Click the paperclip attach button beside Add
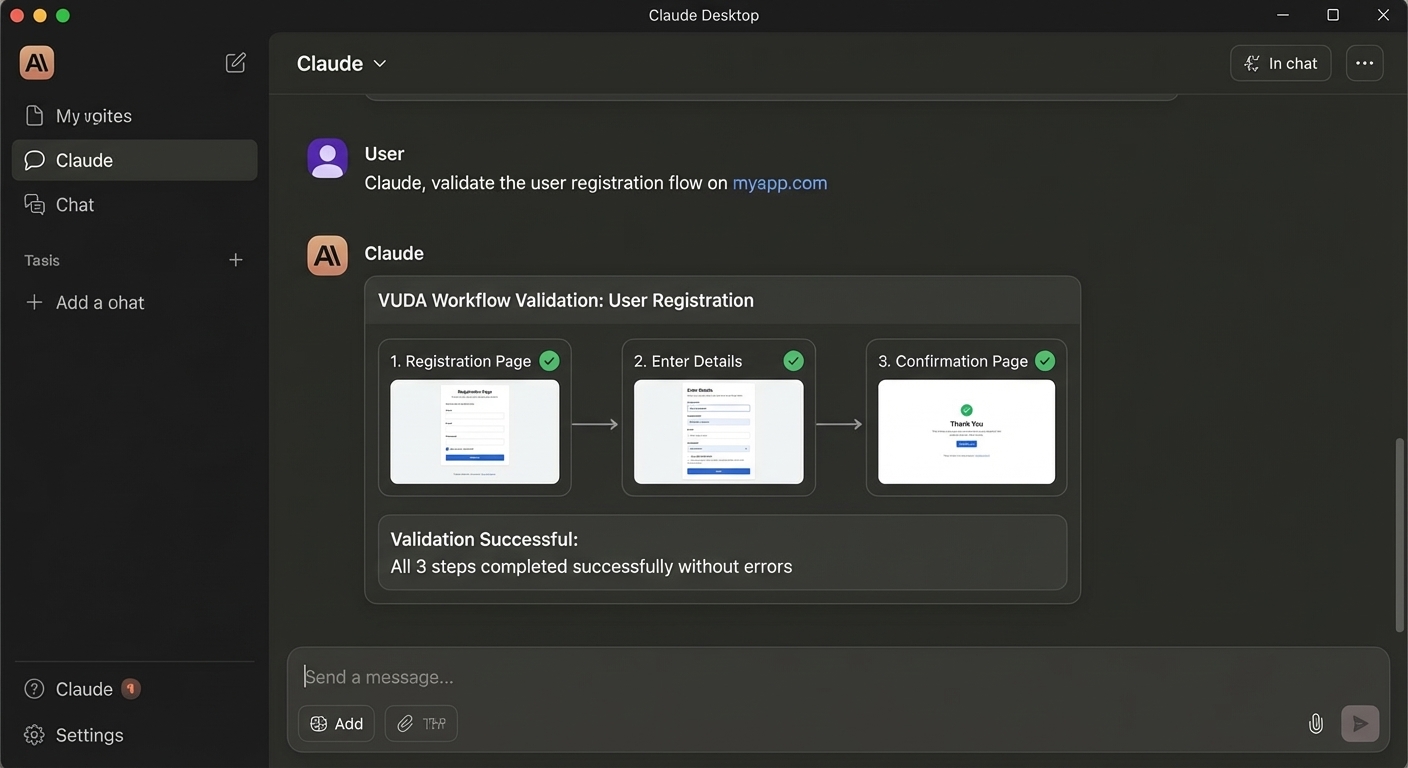 coord(421,724)
